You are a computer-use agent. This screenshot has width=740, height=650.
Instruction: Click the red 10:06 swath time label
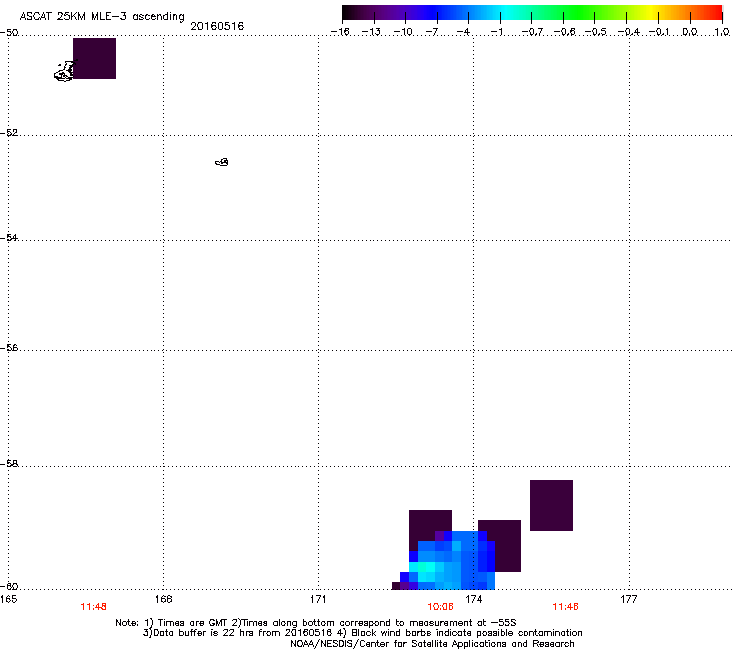pyautogui.click(x=440, y=607)
